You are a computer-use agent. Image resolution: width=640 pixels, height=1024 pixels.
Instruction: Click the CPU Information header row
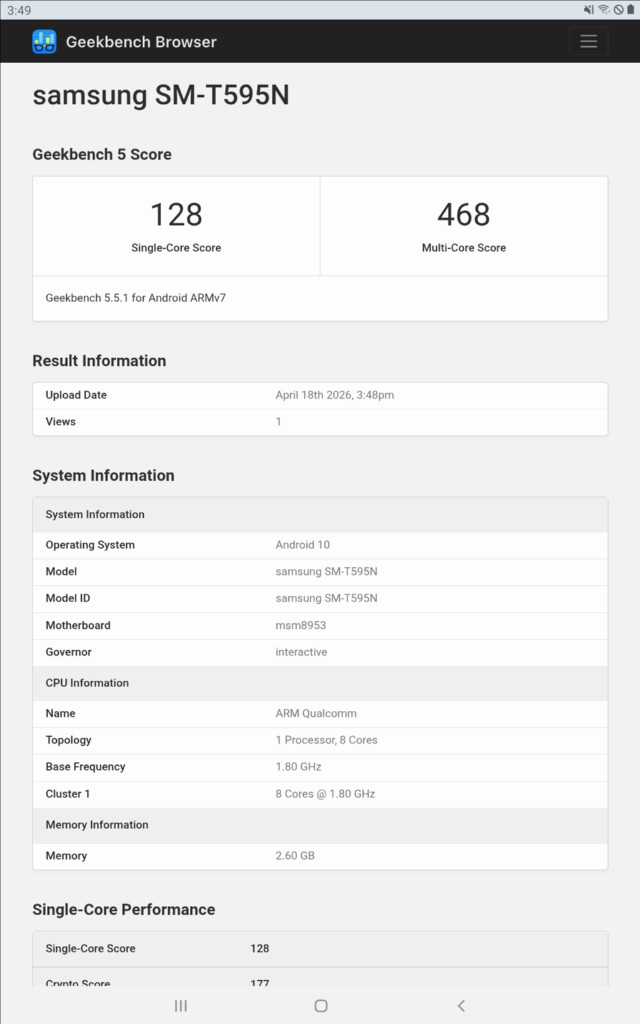[x=320, y=683]
